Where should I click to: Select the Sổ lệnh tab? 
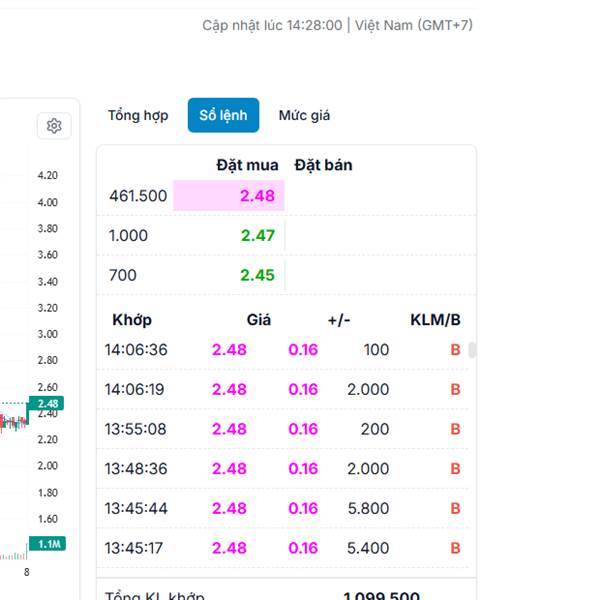point(223,115)
